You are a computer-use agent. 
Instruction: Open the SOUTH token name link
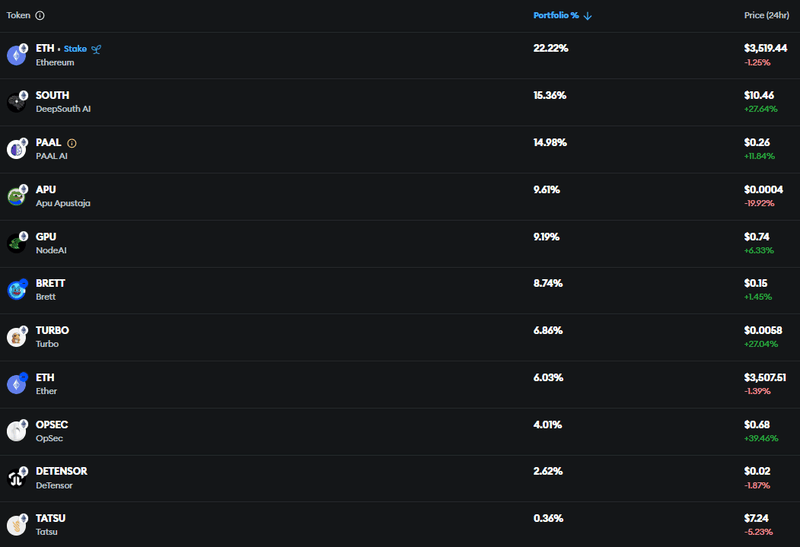click(52, 96)
